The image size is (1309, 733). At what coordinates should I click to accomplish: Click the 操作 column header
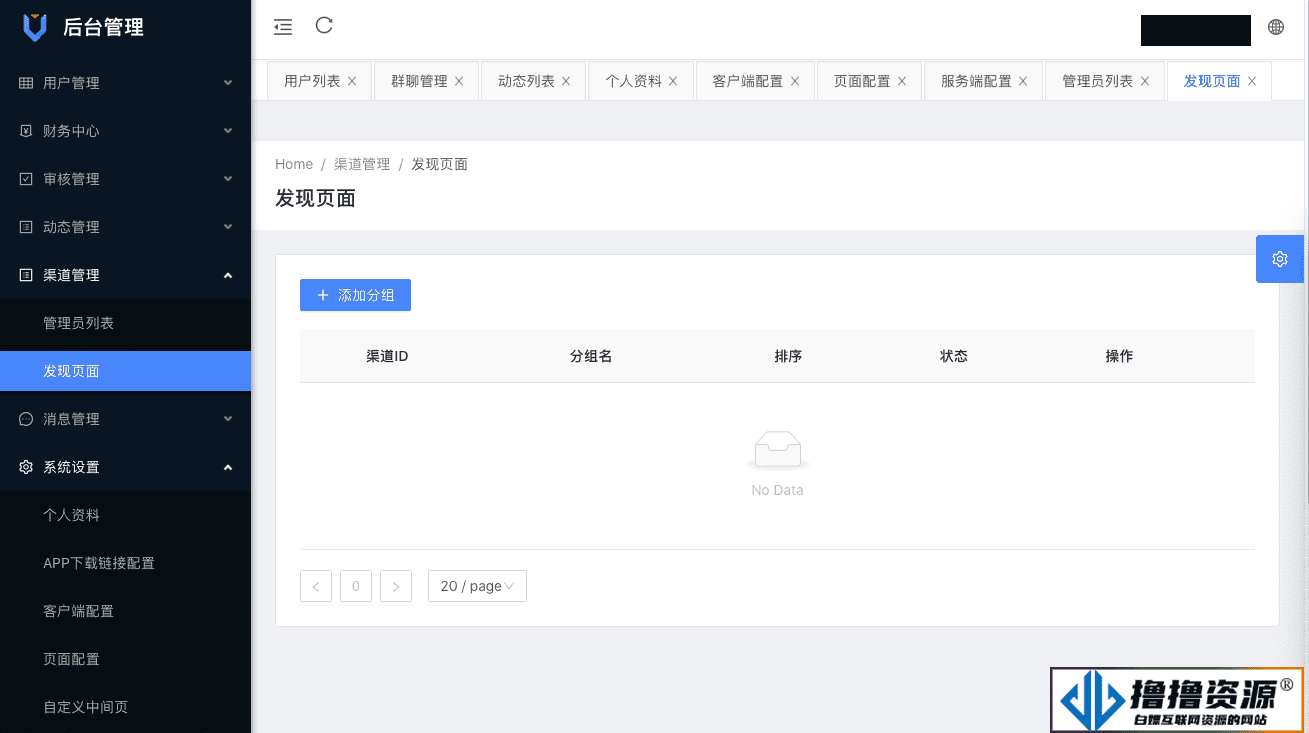click(1119, 356)
